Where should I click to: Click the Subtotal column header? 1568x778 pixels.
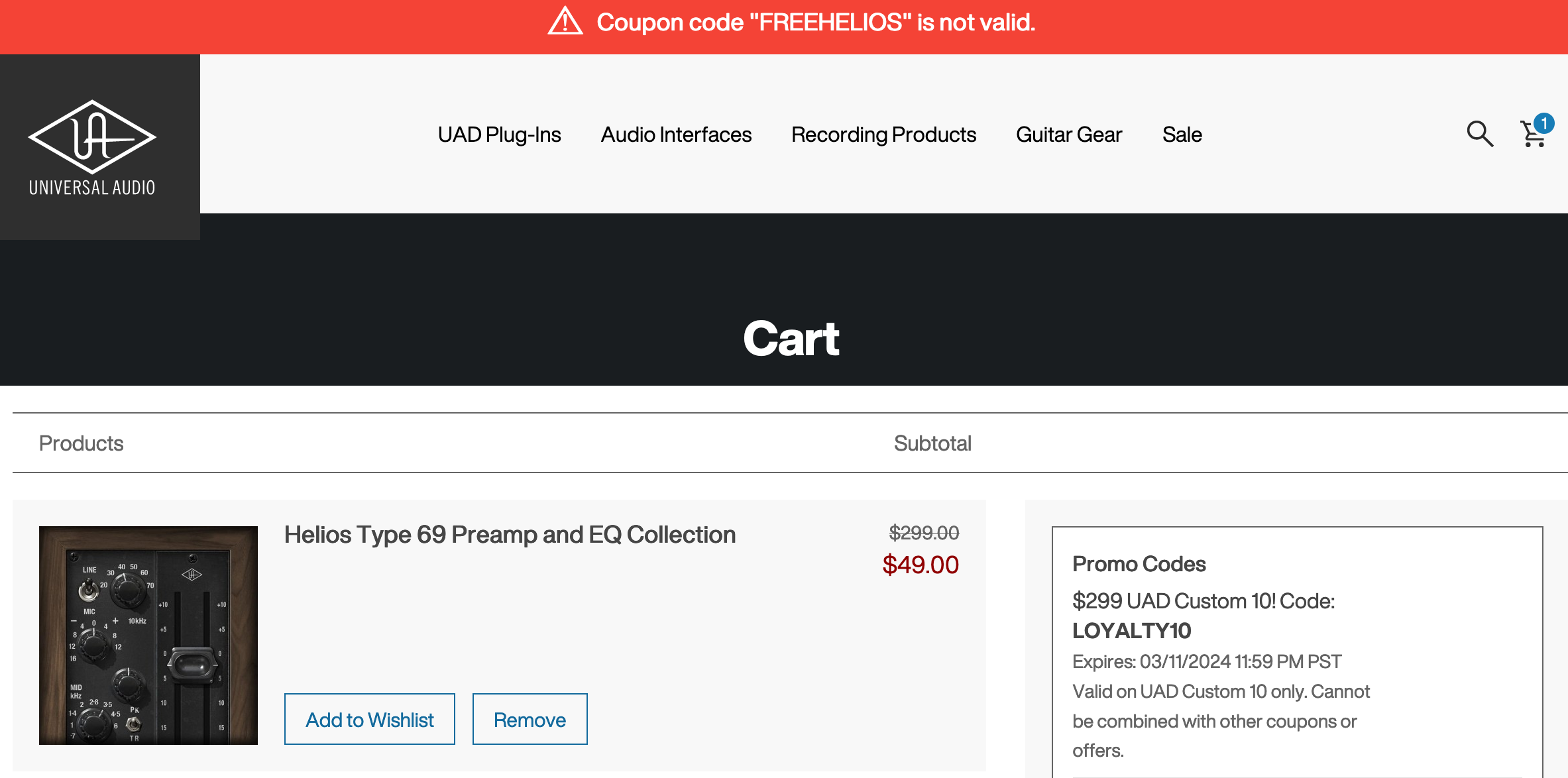932,443
